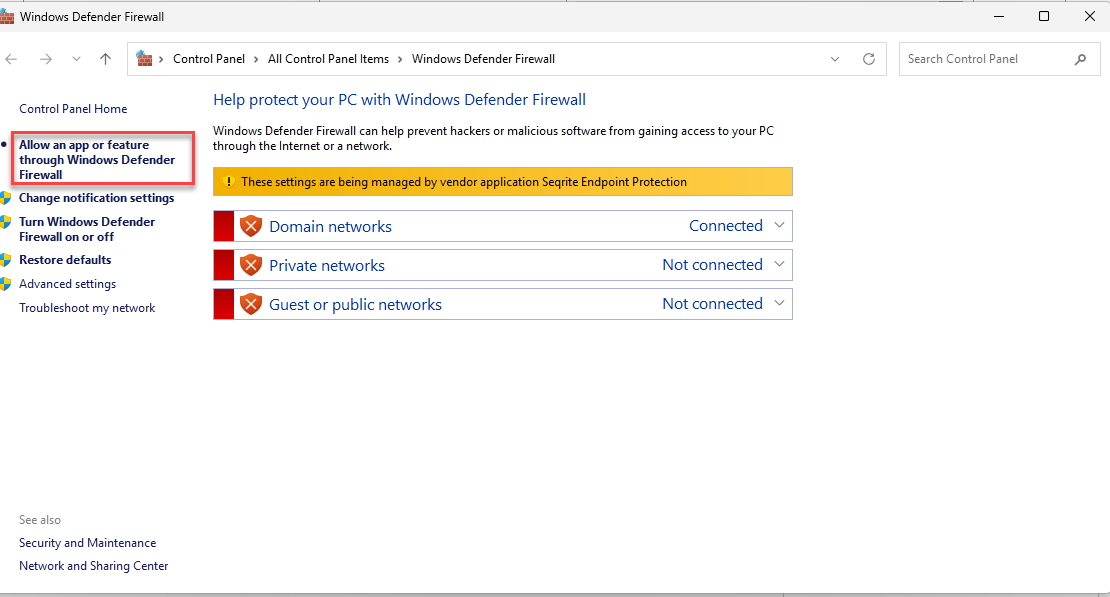Expand Guest or public networks chevron
Viewport: 1110px width, 597px height.
coord(779,303)
